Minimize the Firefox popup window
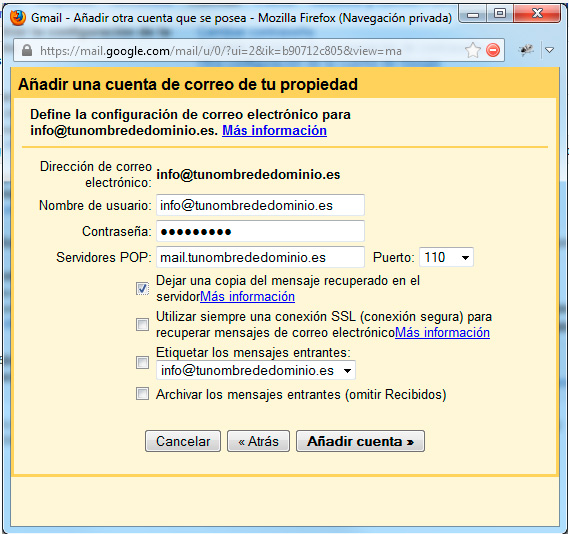The height and width of the screenshot is (534, 569). (x=472, y=15)
